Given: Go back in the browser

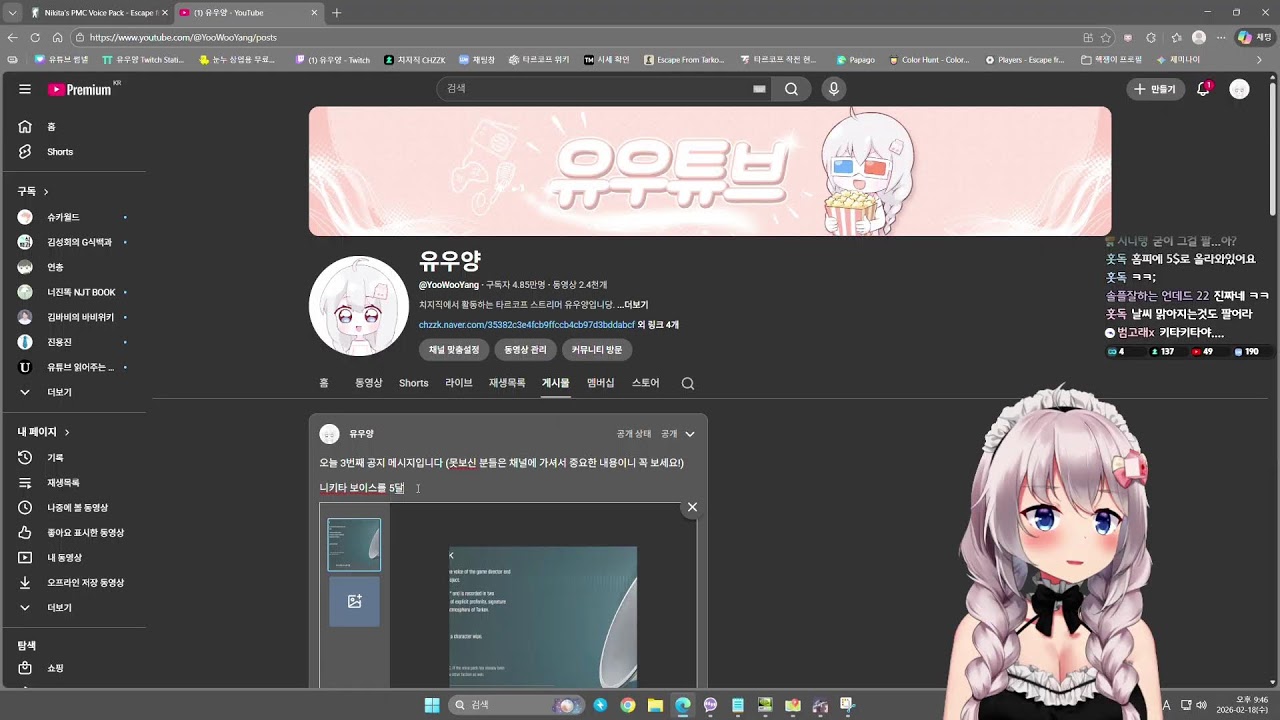Looking at the screenshot, I should (12, 37).
